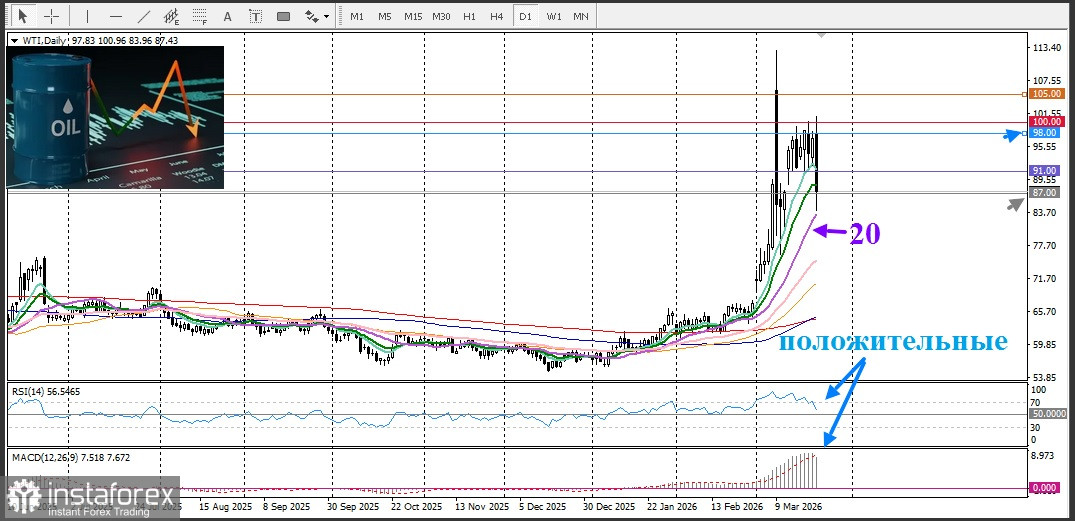Select the rectangle shape tool
Viewport: 1075px width, 521px height.
(283, 16)
